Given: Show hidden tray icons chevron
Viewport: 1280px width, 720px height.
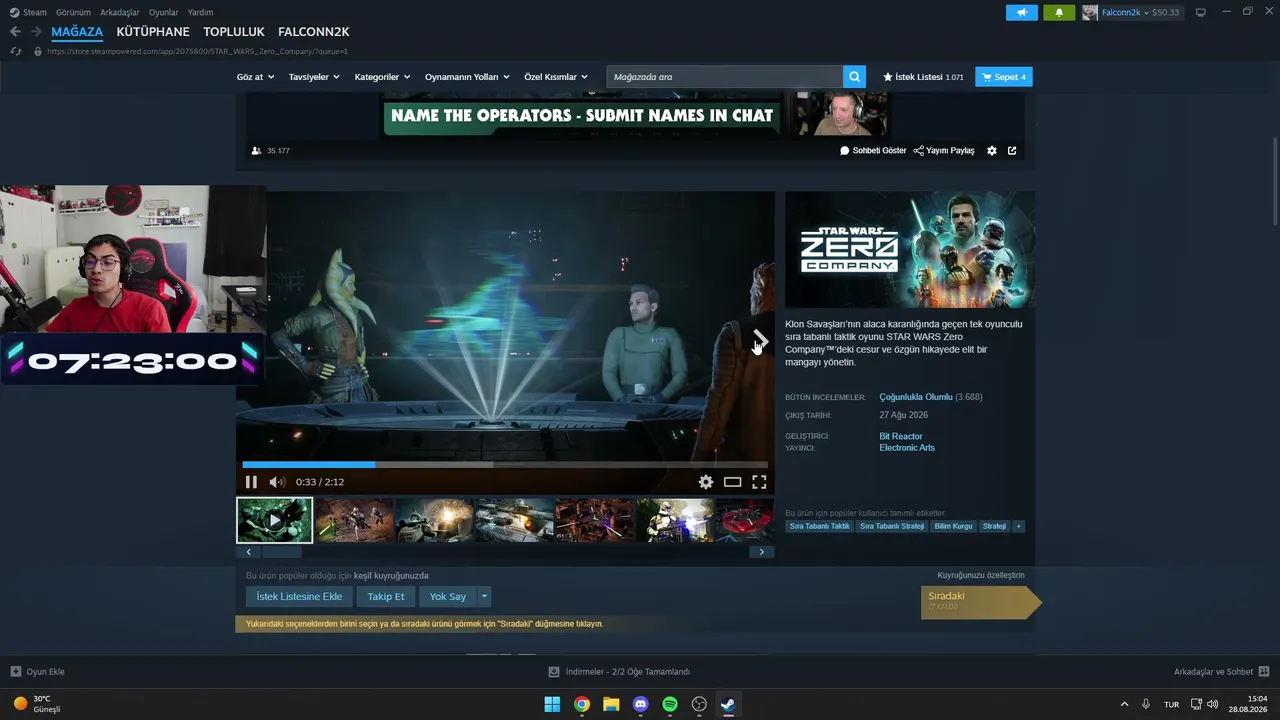Looking at the screenshot, I should click(x=1124, y=704).
